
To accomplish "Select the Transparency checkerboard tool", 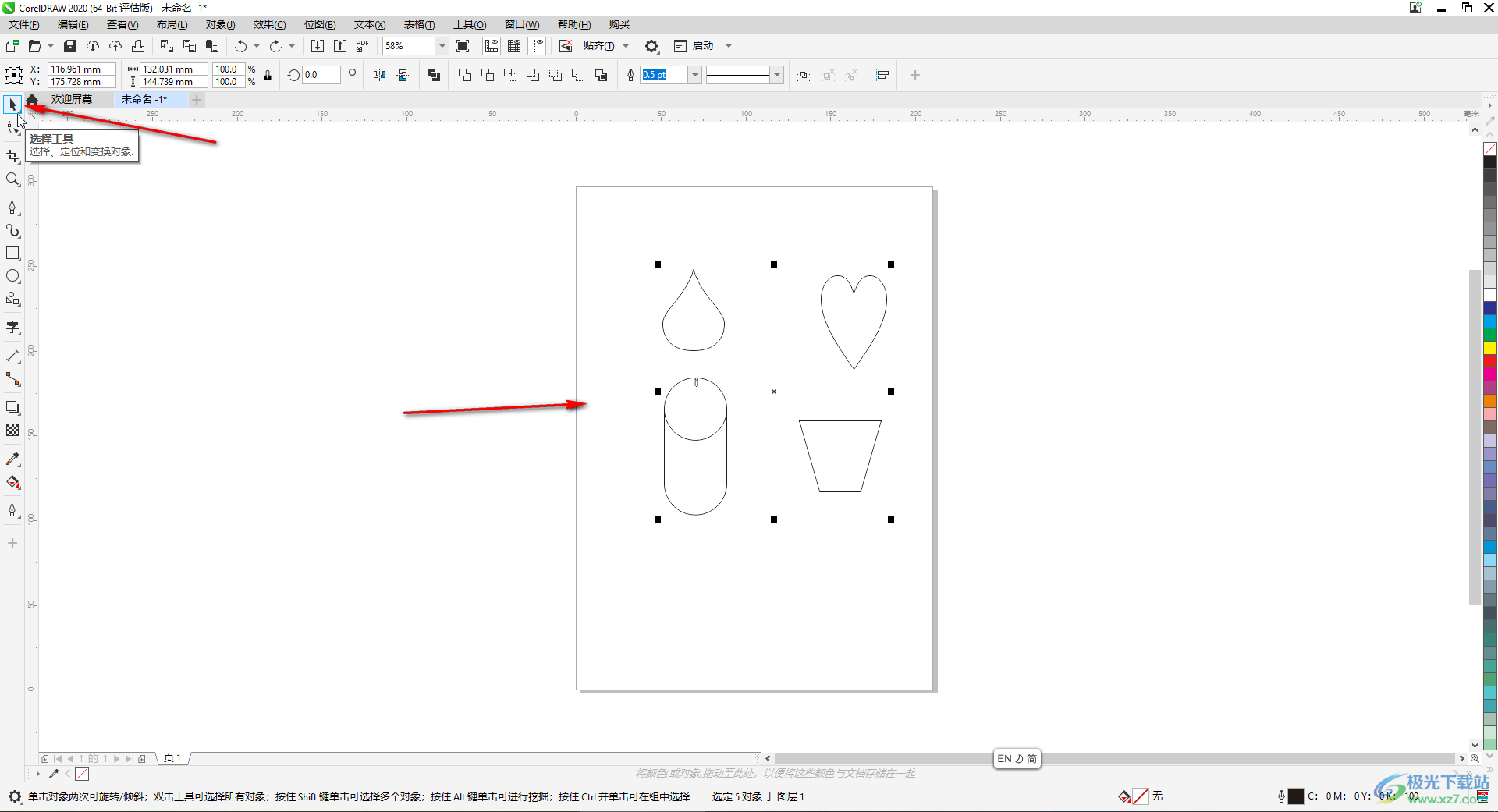I will (12, 430).
